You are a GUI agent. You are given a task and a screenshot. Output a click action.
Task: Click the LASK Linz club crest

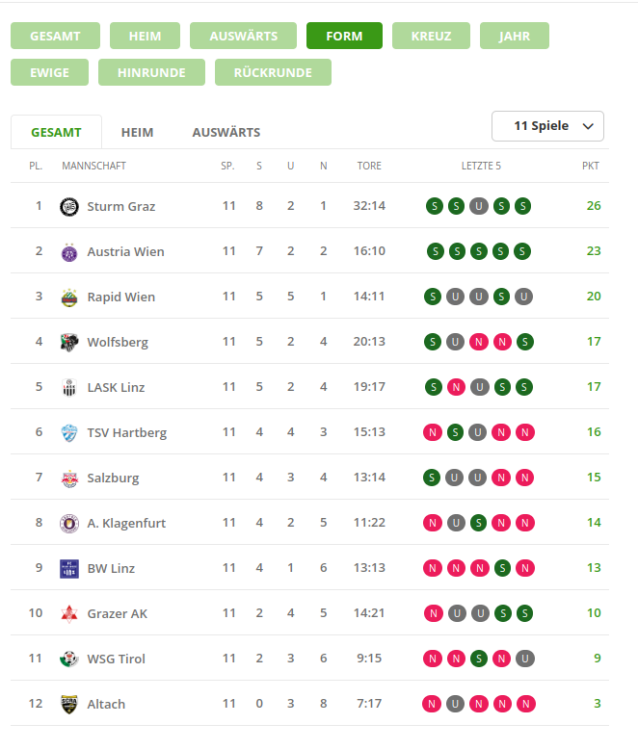[x=69, y=387]
